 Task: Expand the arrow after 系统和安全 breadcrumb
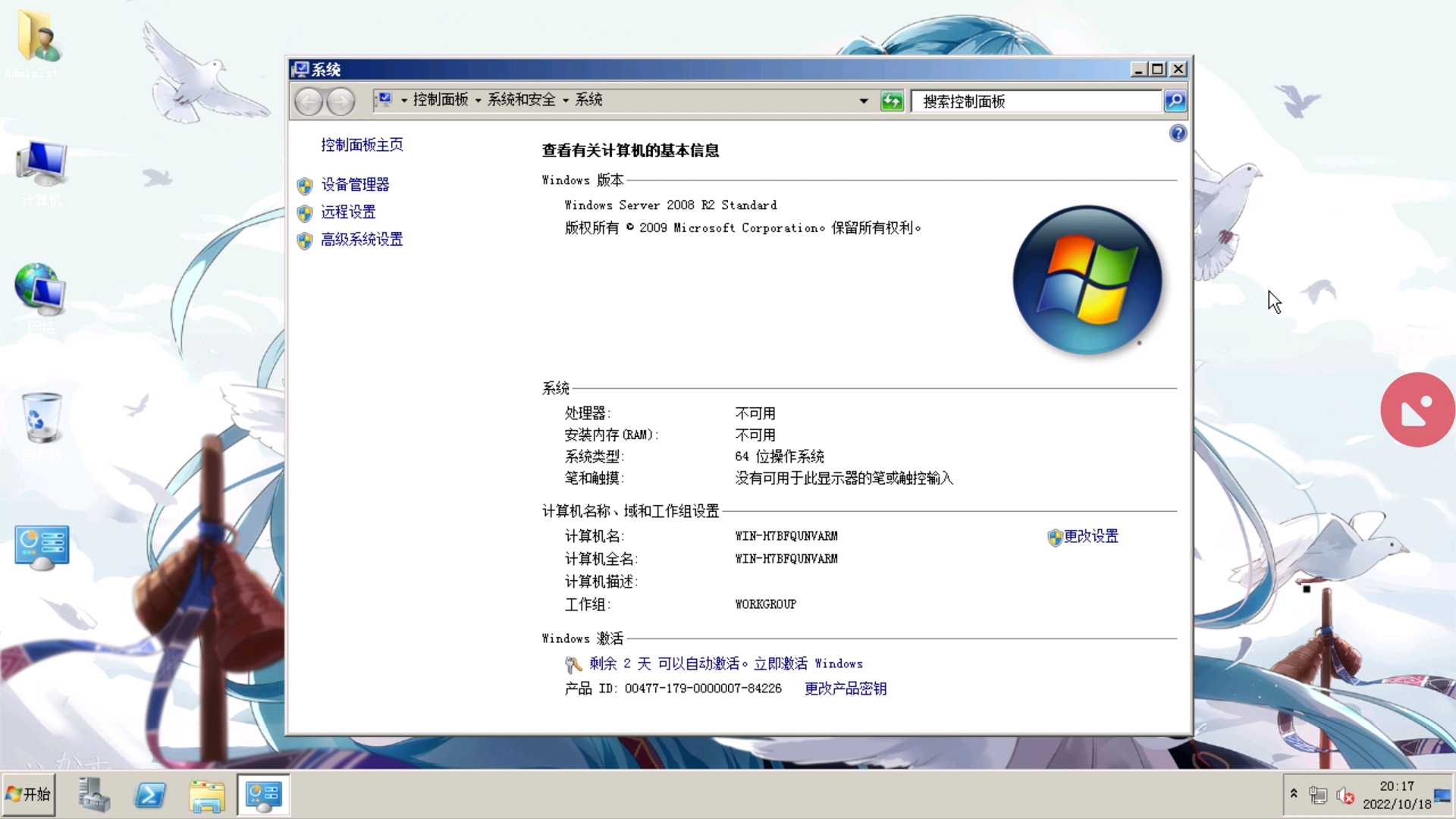click(566, 100)
